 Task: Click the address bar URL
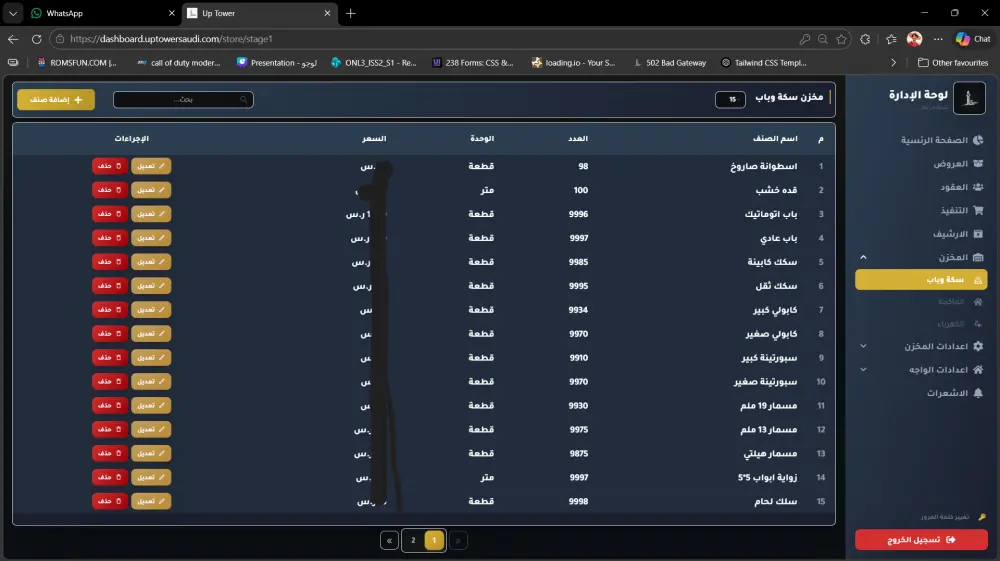171,39
